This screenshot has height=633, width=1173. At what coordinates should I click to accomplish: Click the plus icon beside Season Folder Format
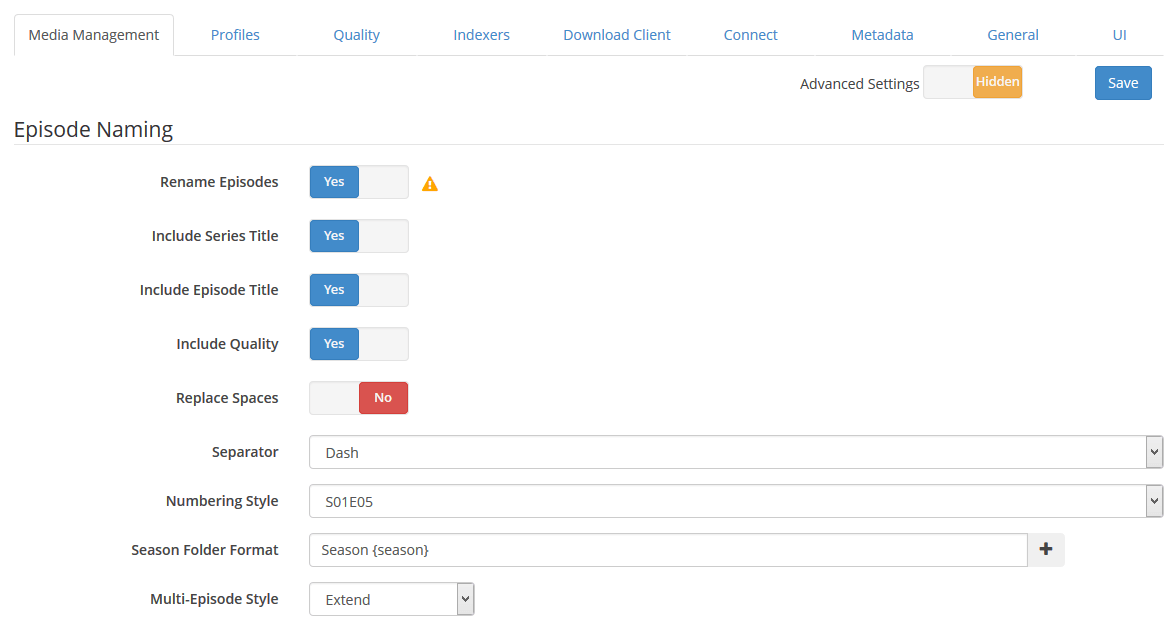pos(1046,549)
